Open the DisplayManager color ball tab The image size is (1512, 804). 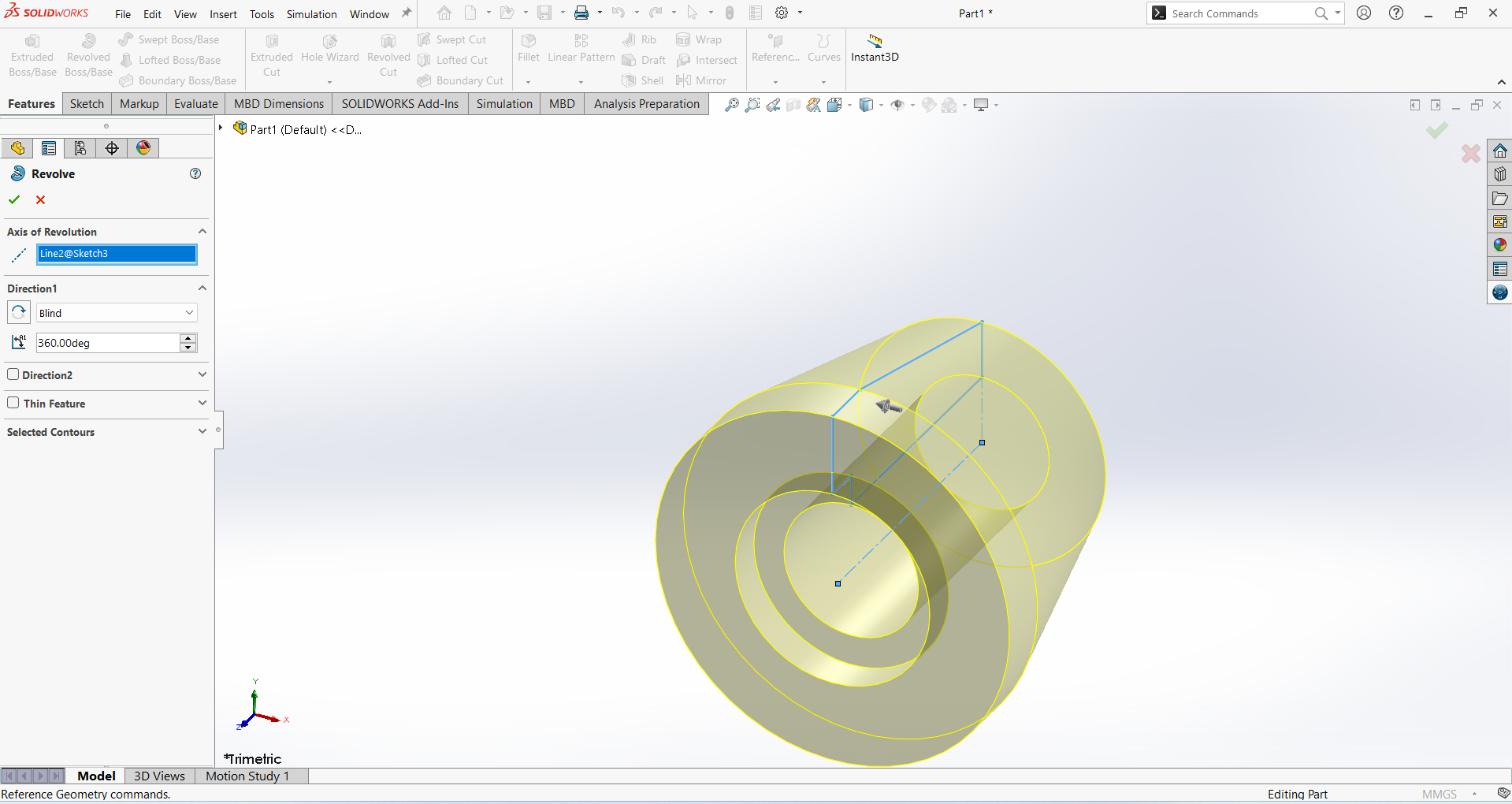point(143,148)
